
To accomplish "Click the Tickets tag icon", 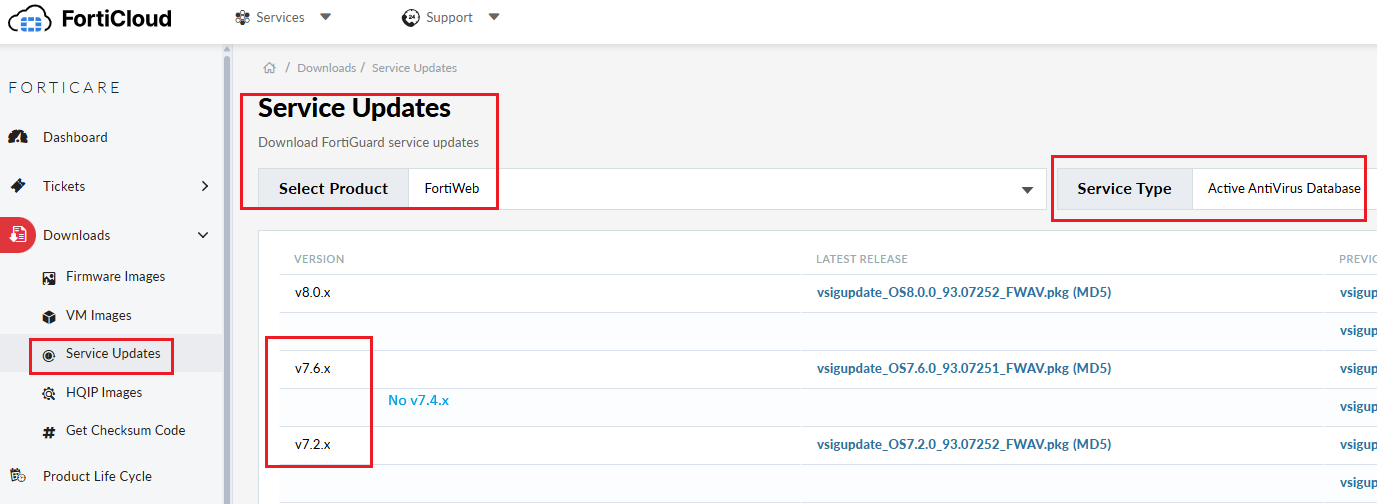I will (18, 186).
